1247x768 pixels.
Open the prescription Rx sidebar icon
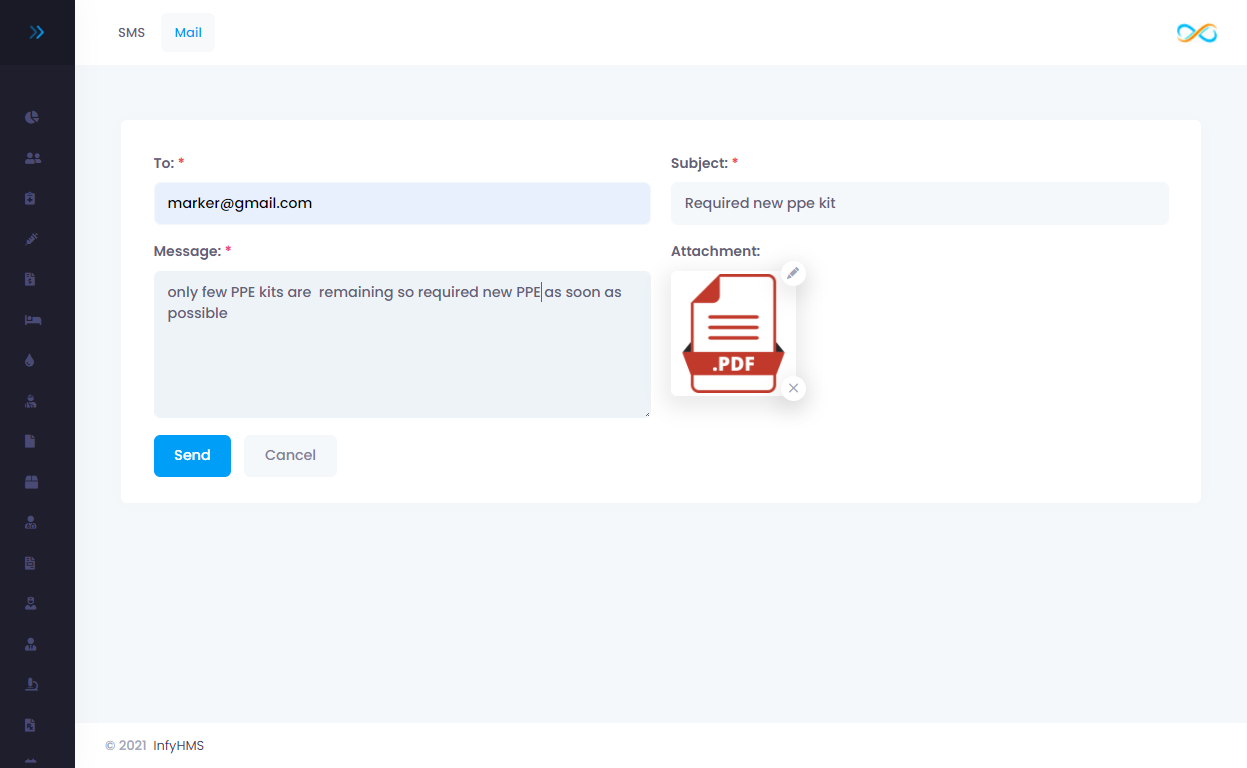31,725
